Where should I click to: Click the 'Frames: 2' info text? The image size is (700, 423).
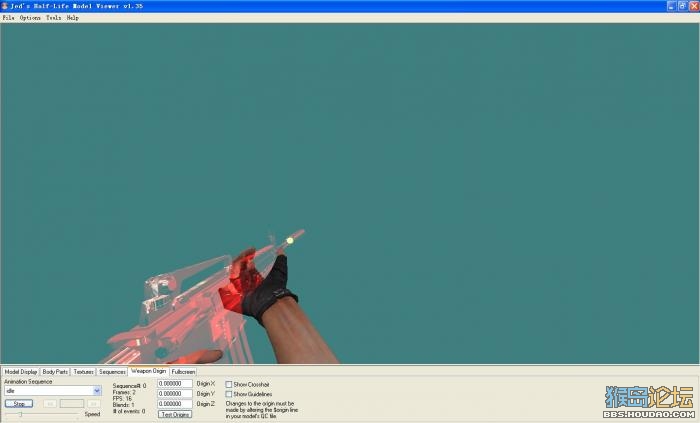124,392
